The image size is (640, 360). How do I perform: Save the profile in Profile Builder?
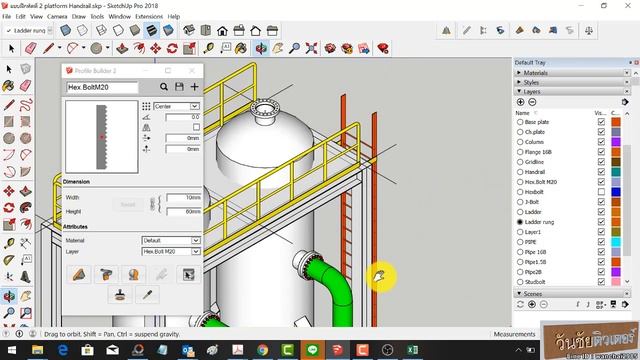coord(179,87)
